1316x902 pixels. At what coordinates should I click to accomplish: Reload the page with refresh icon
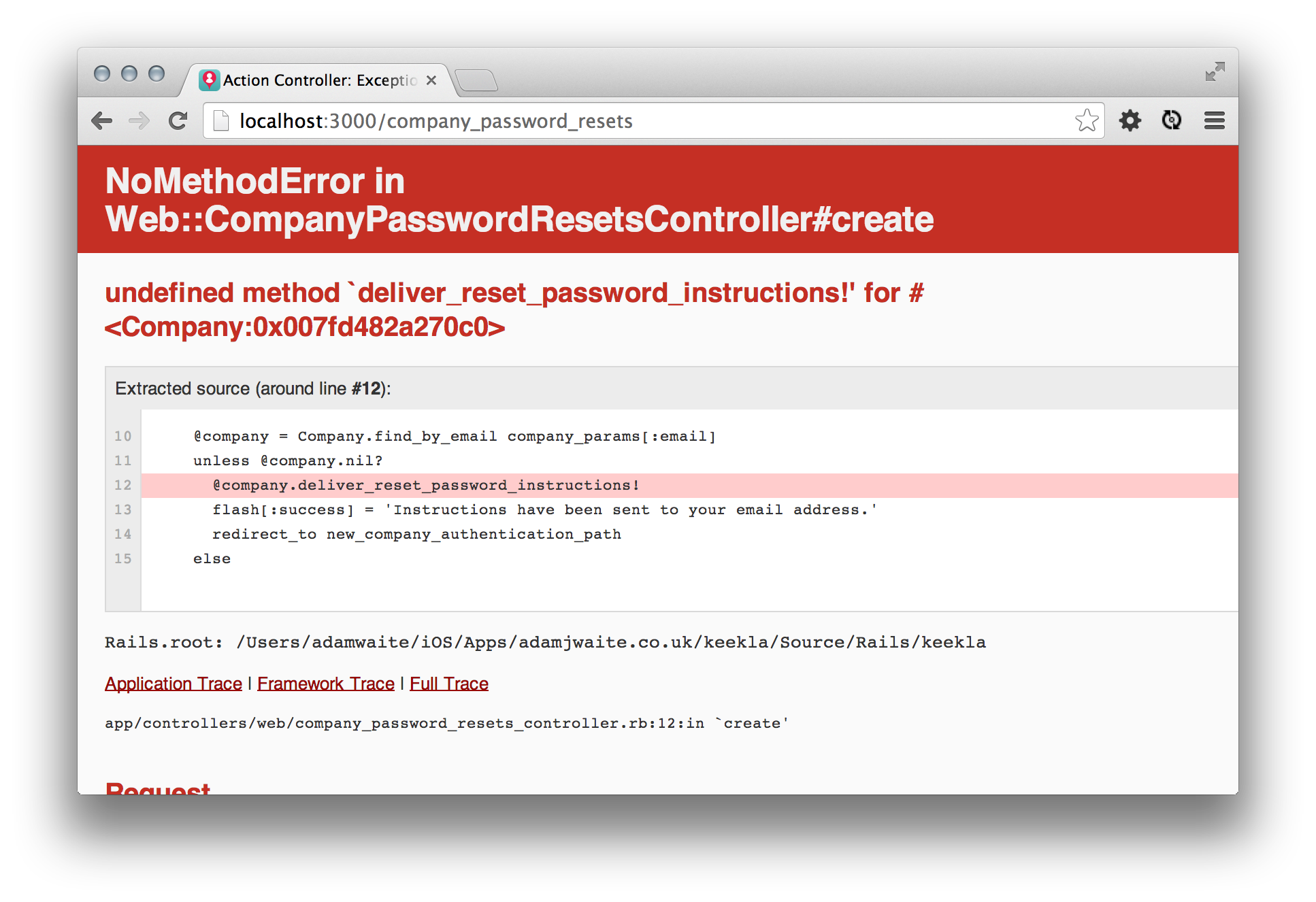pyautogui.click(x=178, y=121)
